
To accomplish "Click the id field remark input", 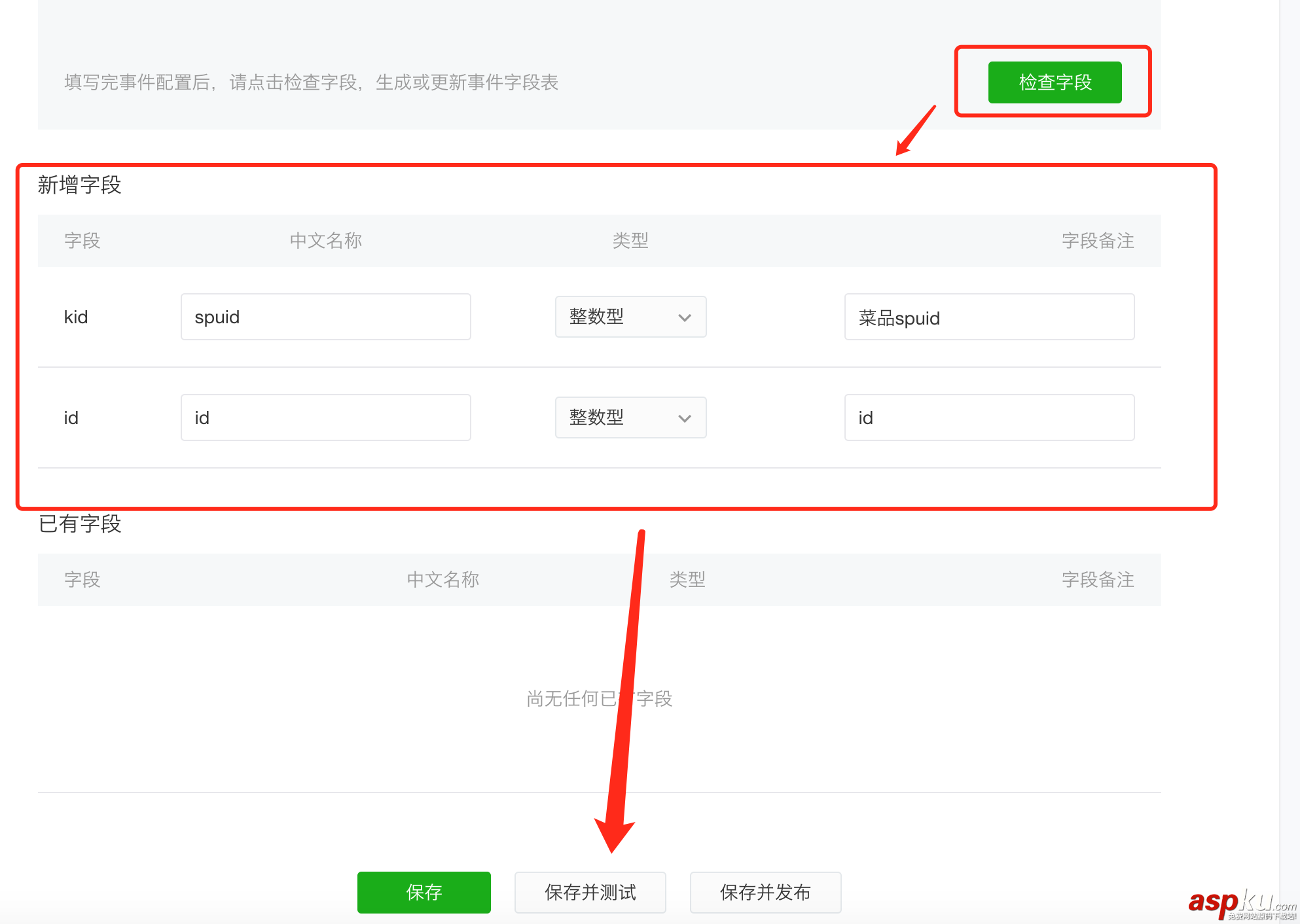I will point(989,418).
